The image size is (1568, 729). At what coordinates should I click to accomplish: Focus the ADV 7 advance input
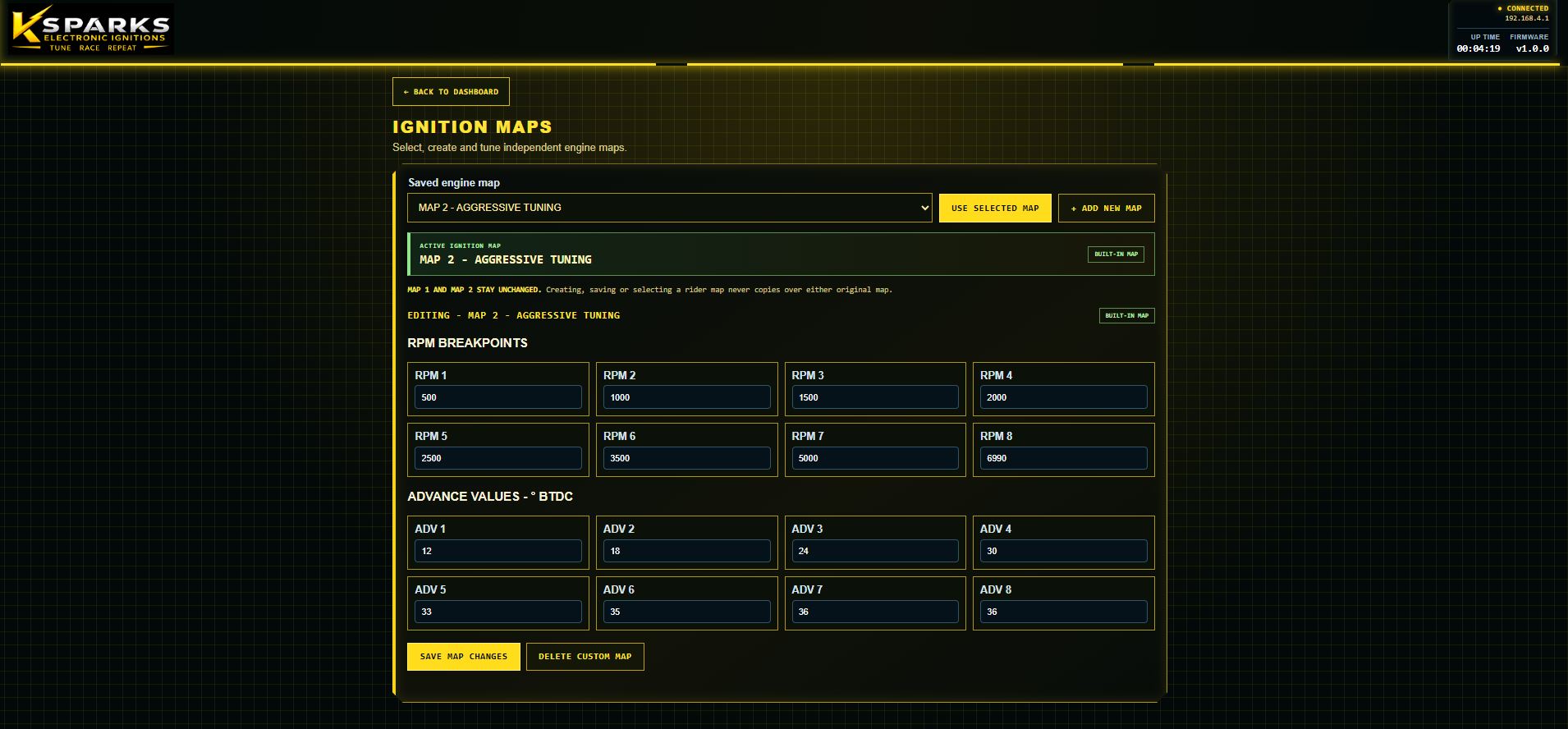pos(875,612)
